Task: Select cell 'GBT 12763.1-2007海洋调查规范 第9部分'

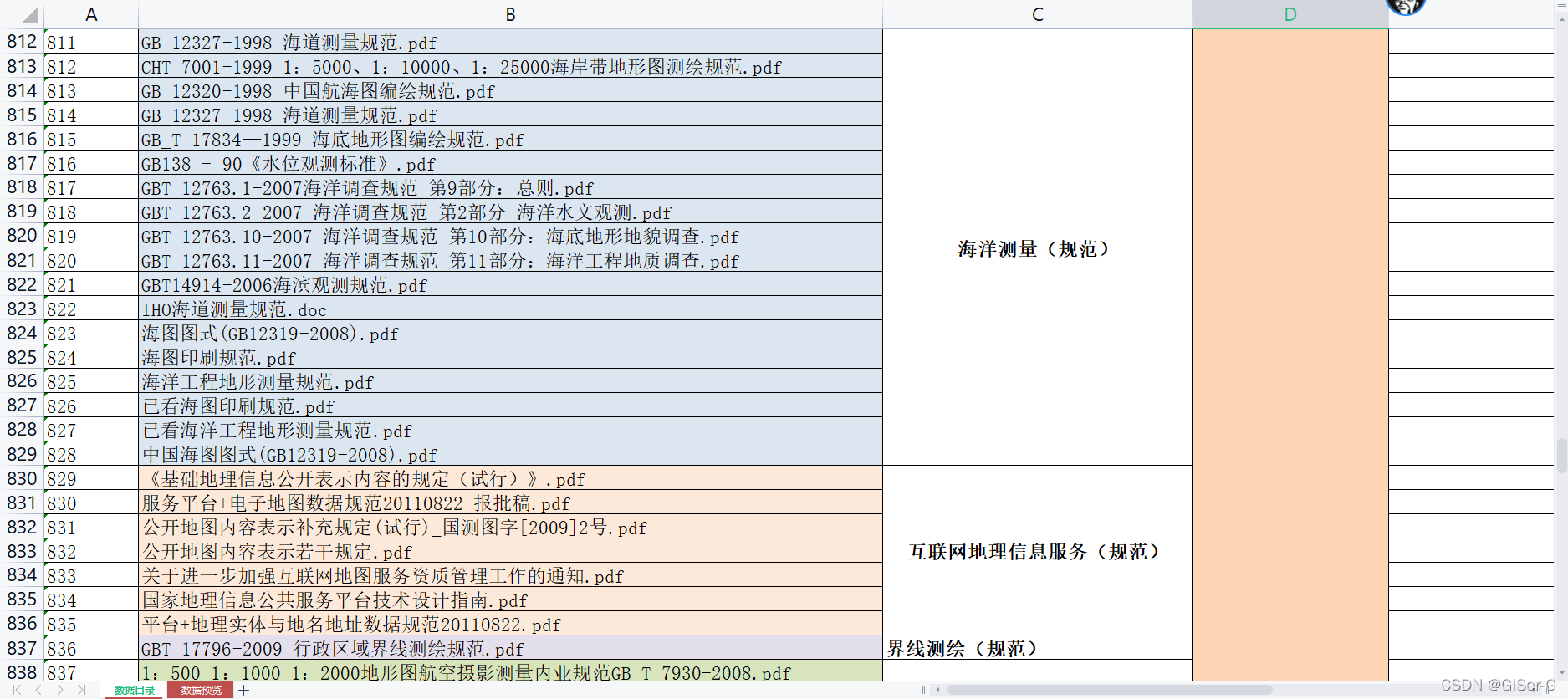Action: pos(510,187)
